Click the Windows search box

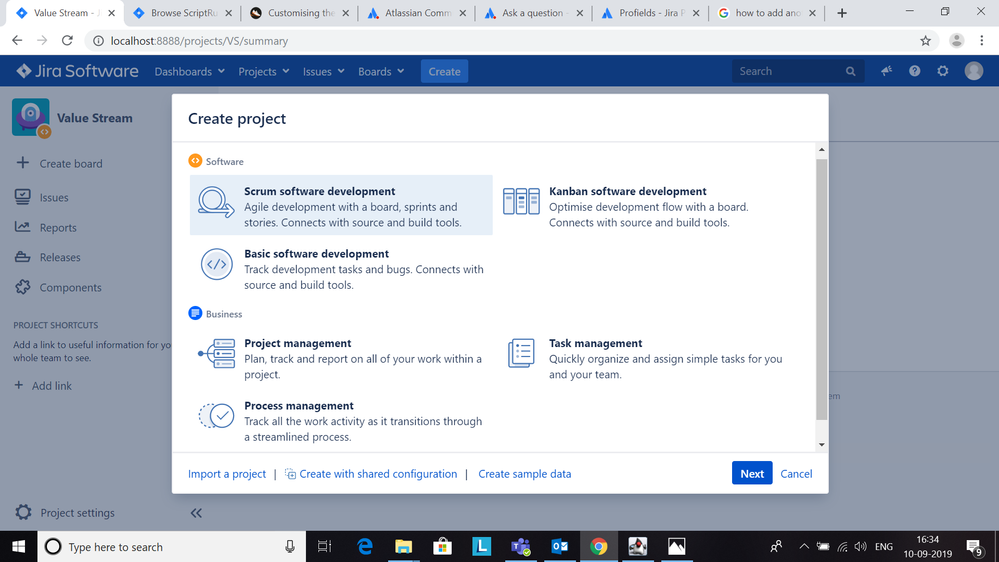pyautogui.click(x=172, y=547)
